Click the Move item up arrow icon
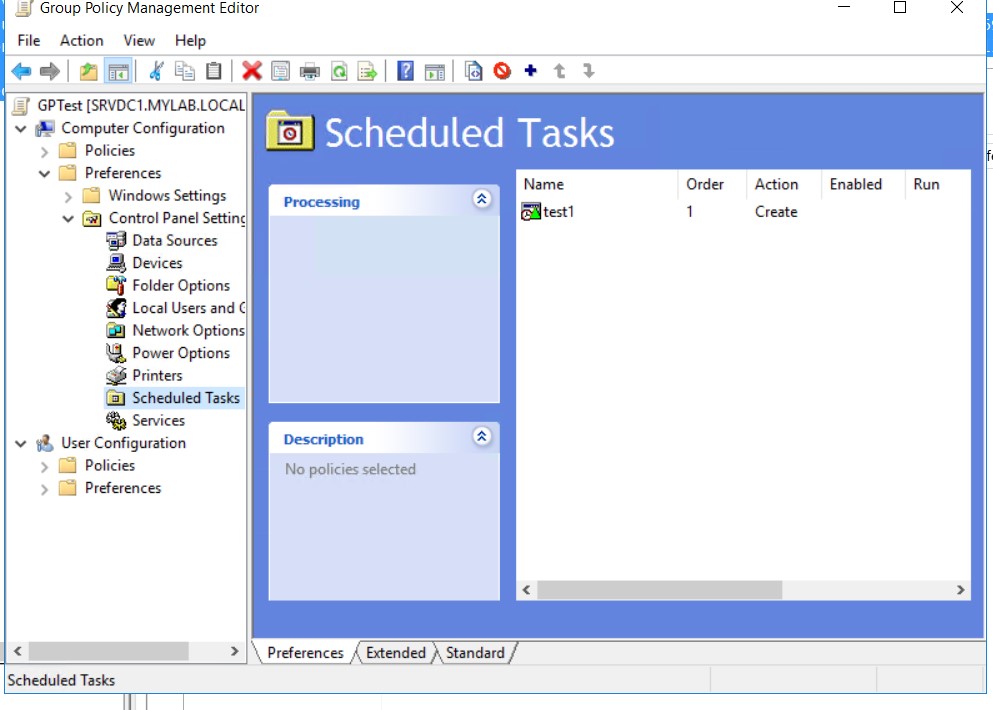The width and height of the screenshot is (993, 710). tap(560, 71)
